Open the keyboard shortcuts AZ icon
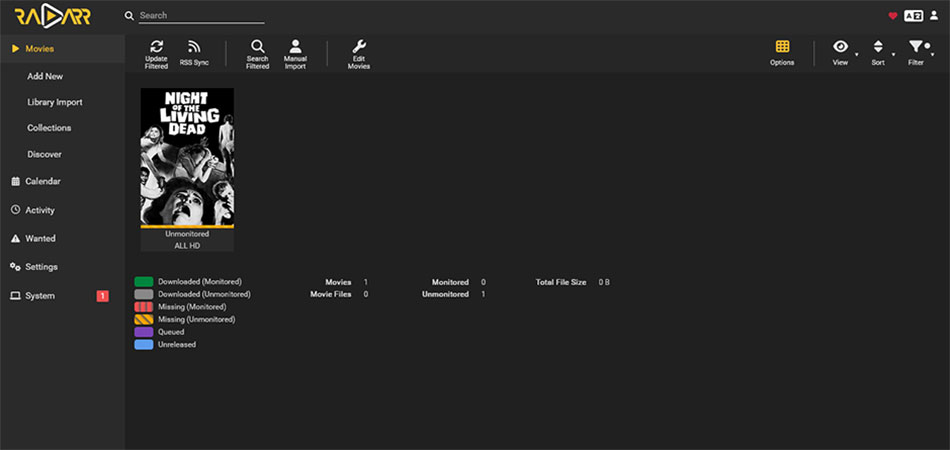The width and height of the screenshot is (950, 450). (913, 16)
